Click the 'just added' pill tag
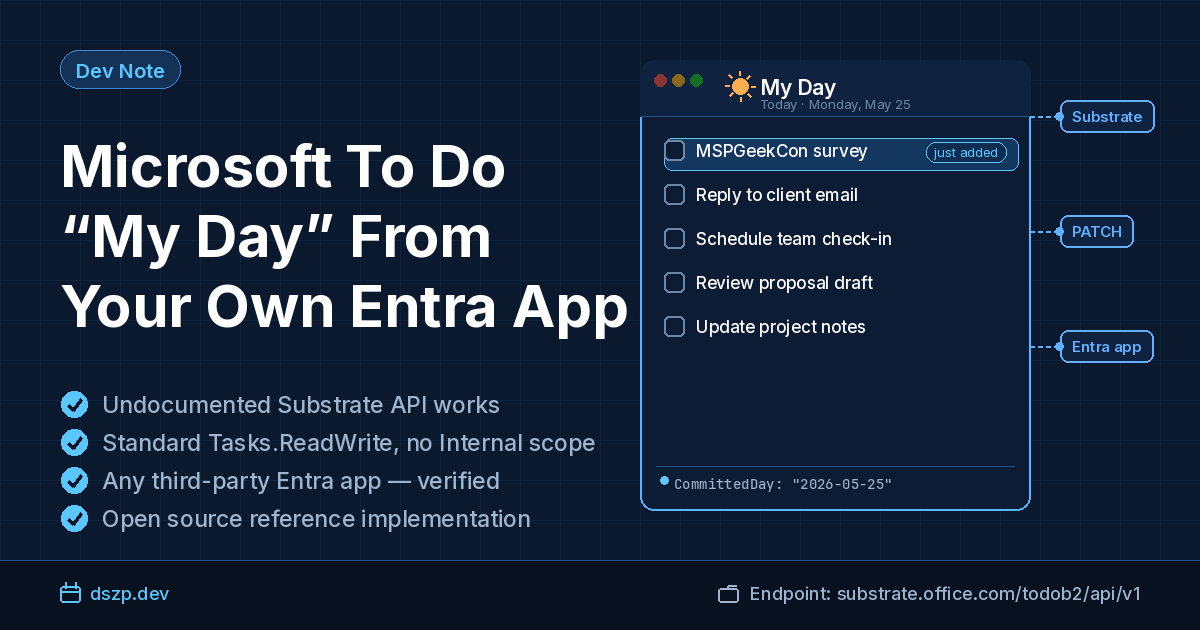The height and width of the screenshot is (630, 1200). (x=966, y=153)
